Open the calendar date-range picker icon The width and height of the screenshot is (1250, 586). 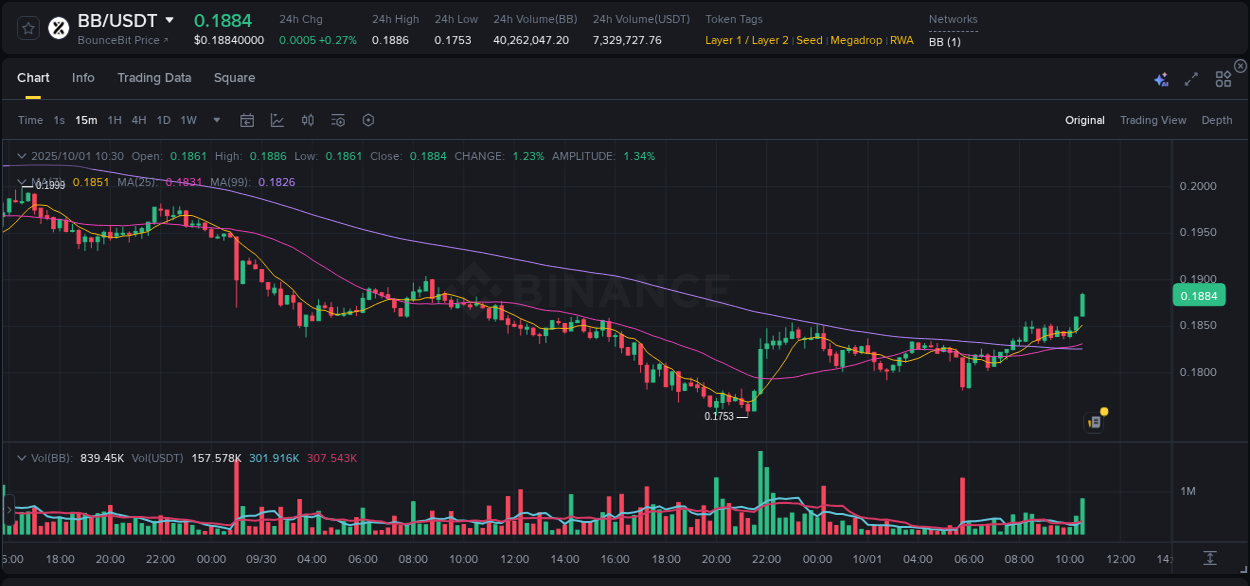tap(247, 120)
